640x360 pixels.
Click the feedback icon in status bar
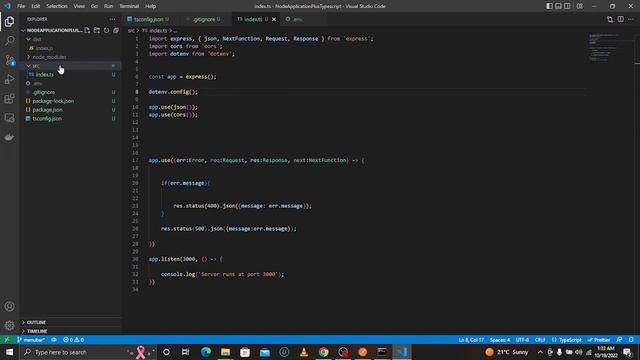pyautogui.click(x=620, y=340)
